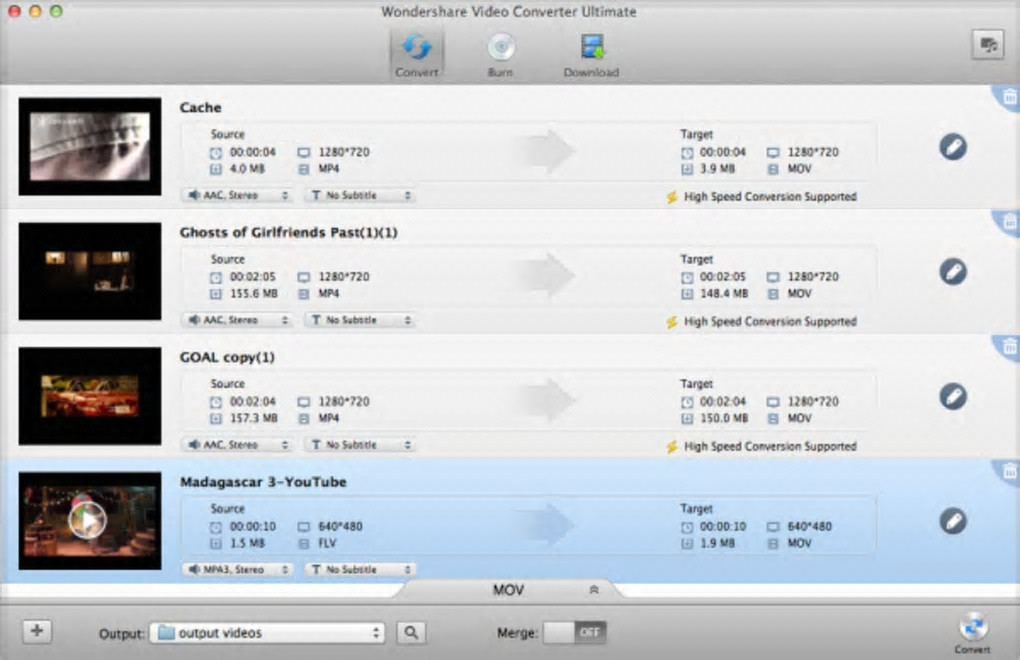Click the 157.3 MB source size
Image resolution: width=1020 pixels, height=660 pixels.
(x=254, y=418)
